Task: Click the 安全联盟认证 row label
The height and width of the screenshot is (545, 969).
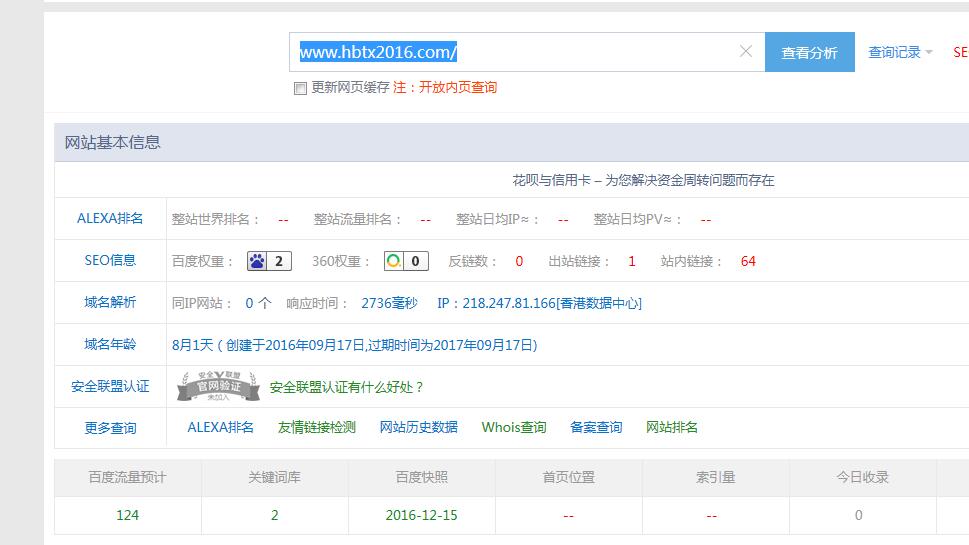Action: [110, 387]
